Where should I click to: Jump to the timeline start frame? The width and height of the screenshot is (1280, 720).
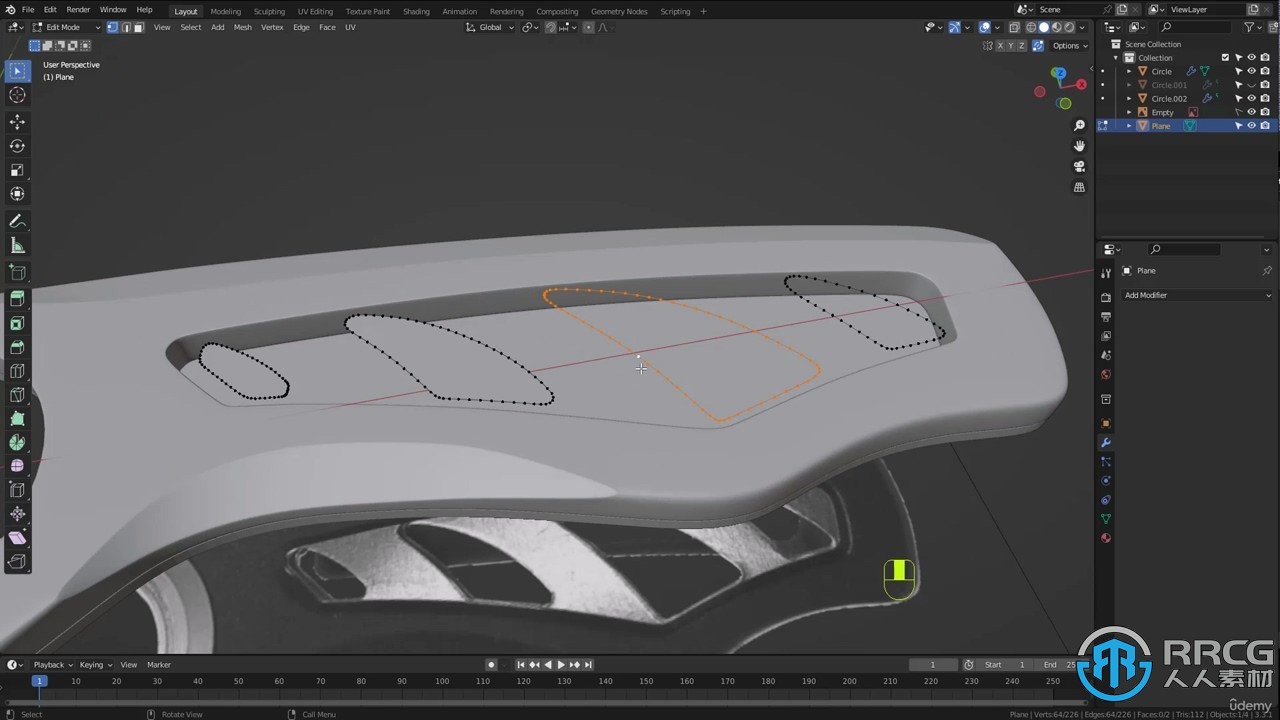[520, 665]
